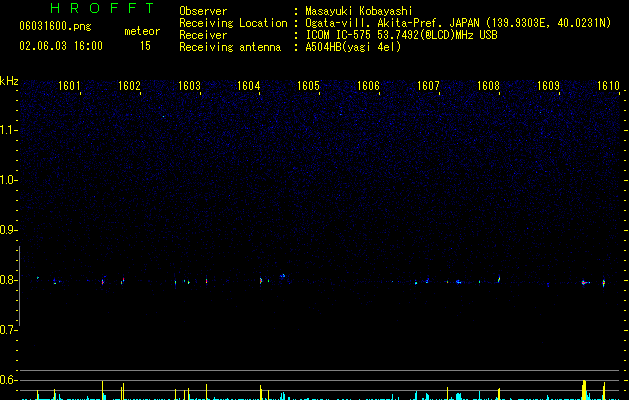Click the 0.7 kHz axis label

[x=8, y=330]
